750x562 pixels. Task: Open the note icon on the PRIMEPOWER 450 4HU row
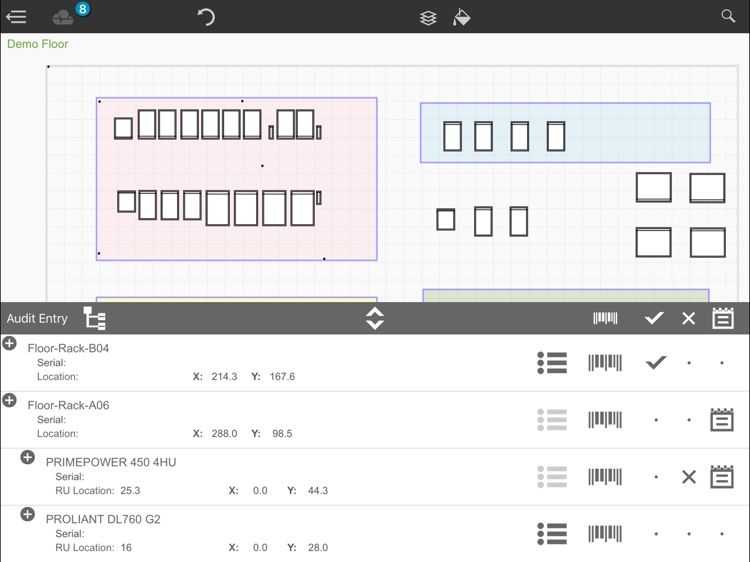722,476
